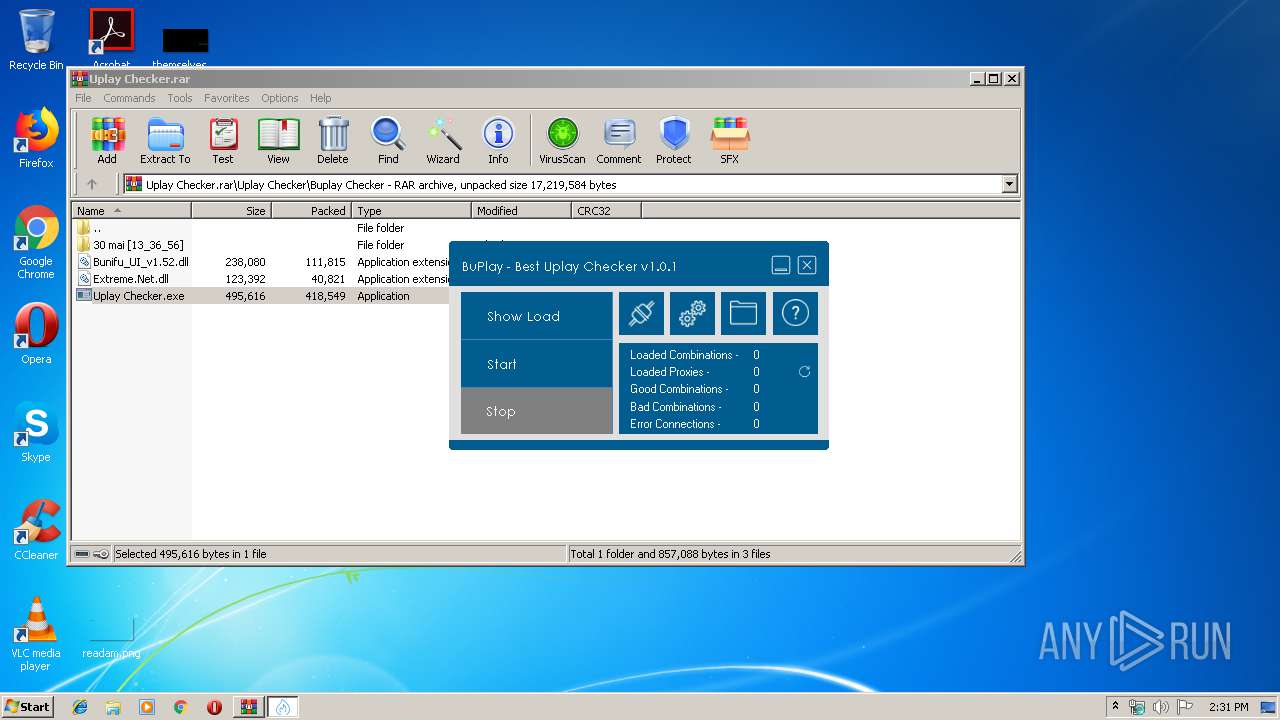
Task: Click the Recycle Bin desktop icon
Action: tap(36, 40)
